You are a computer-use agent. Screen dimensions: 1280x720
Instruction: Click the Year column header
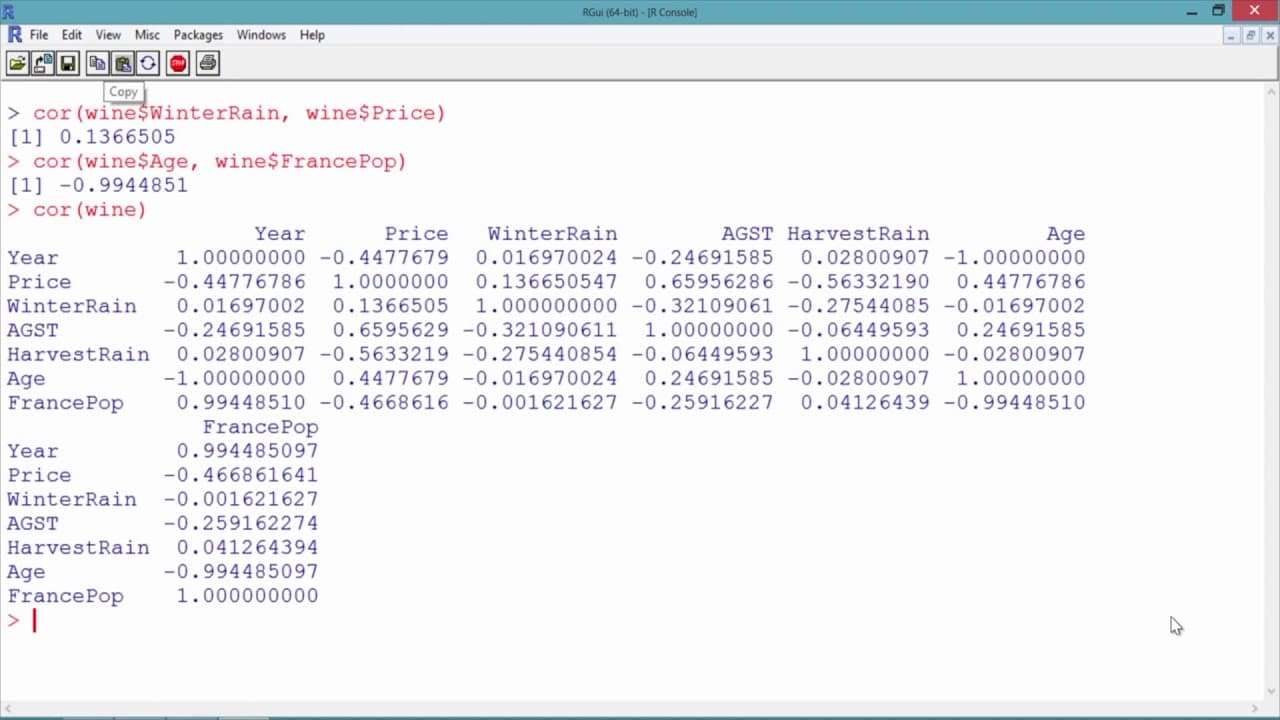pyautogui.click(x=279, y=234)
